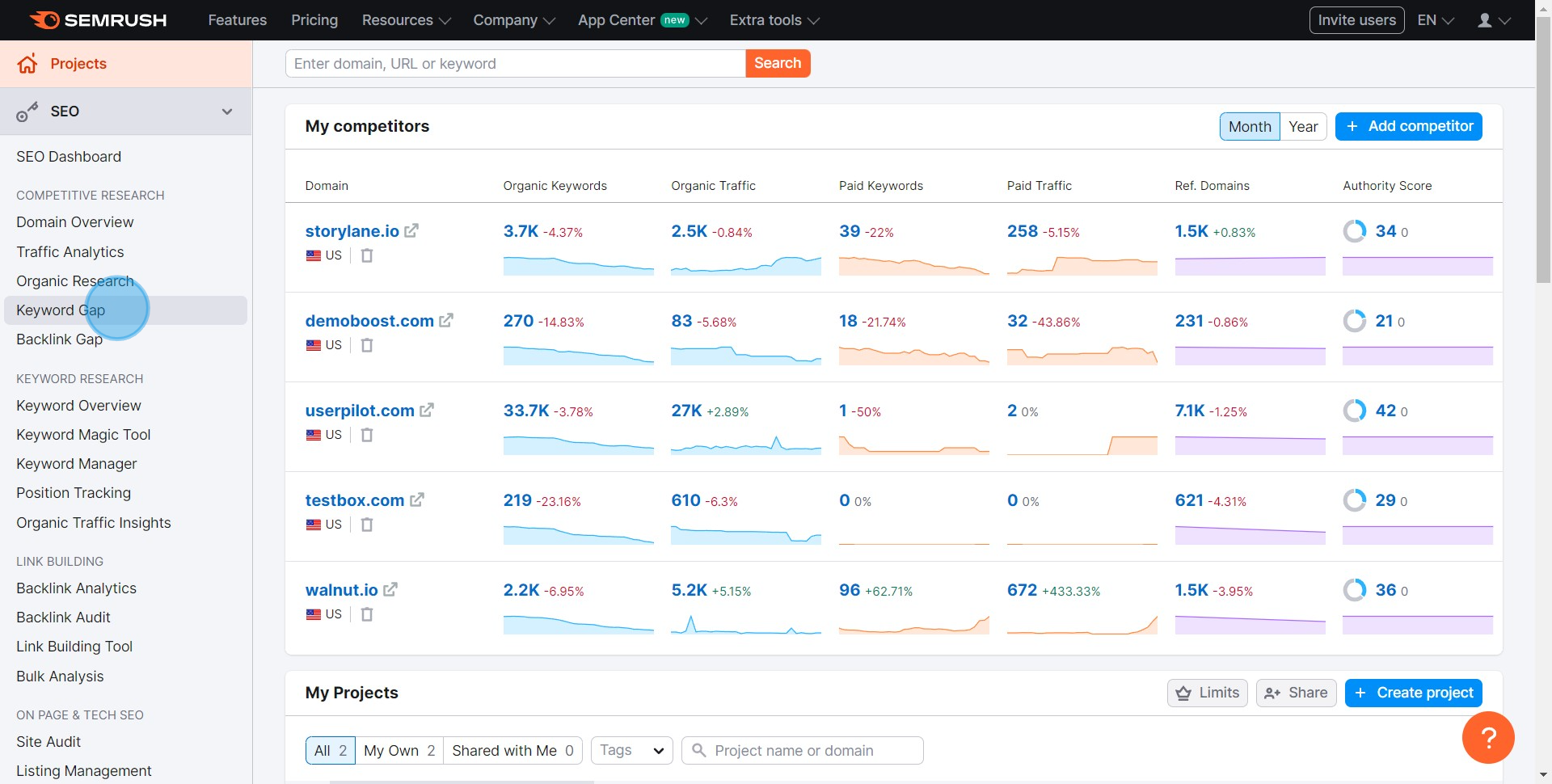Click Add competitor button
1552x784 pixels.
pyautogui.click(x=1409, y=127)
